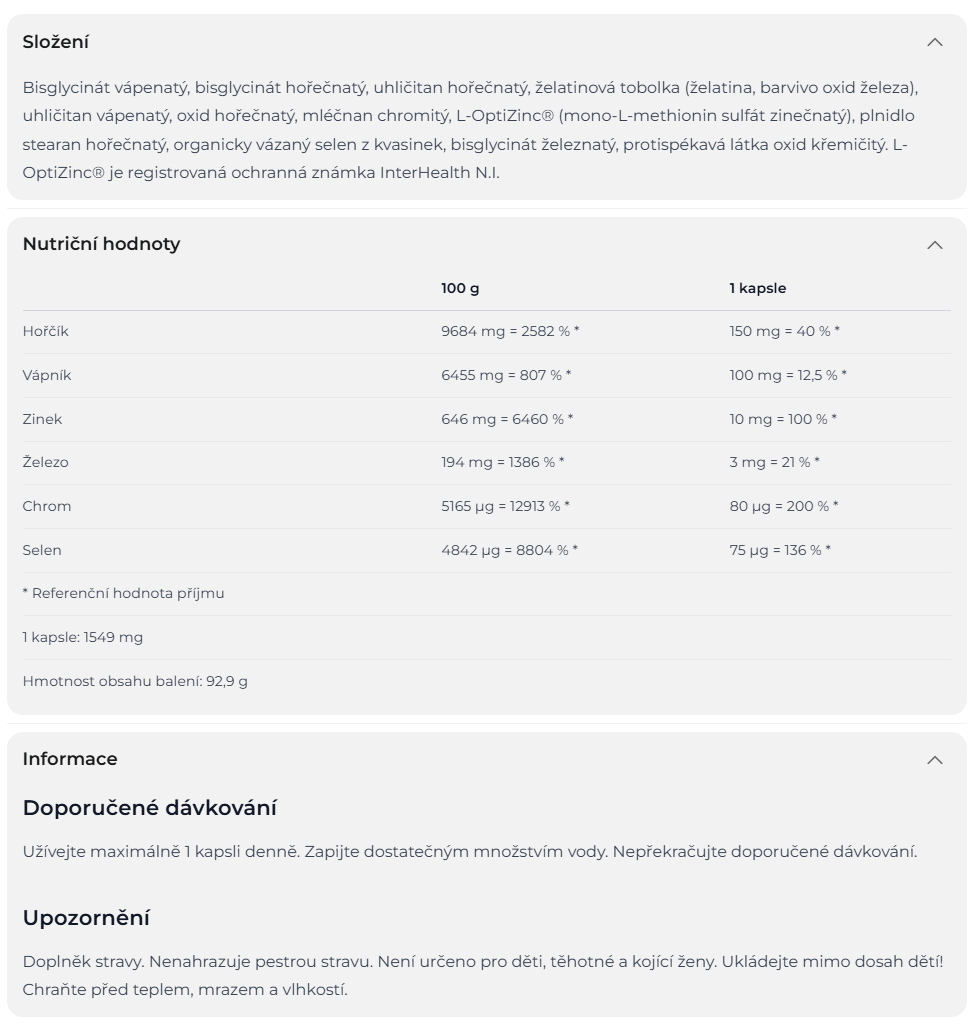Click the Zinek per-capsule value '10 mg = 100 %'
The width and height of the screenshot is (978, 1027).
point(782,419)
